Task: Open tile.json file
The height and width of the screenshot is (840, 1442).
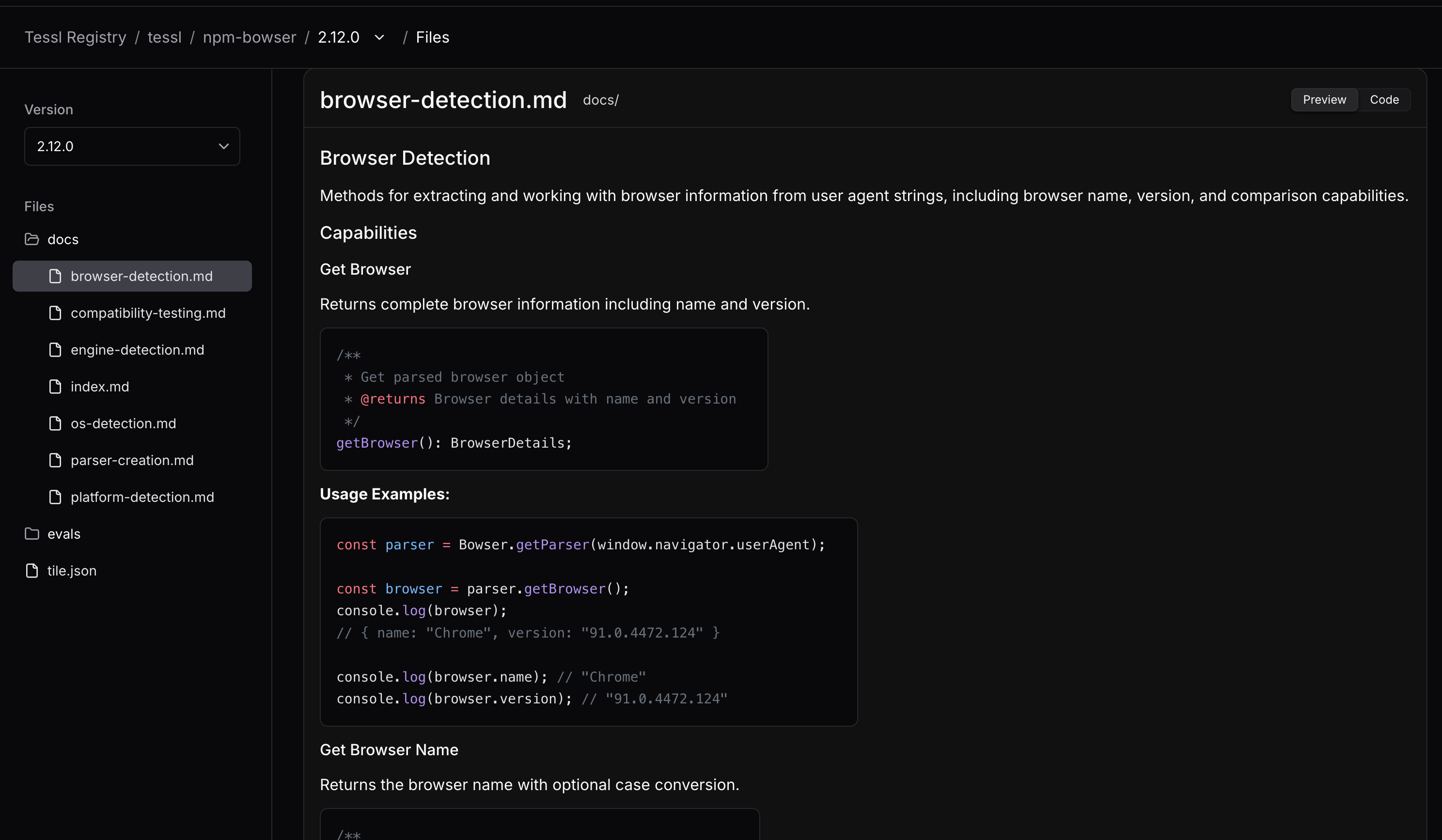Action: 72,571
